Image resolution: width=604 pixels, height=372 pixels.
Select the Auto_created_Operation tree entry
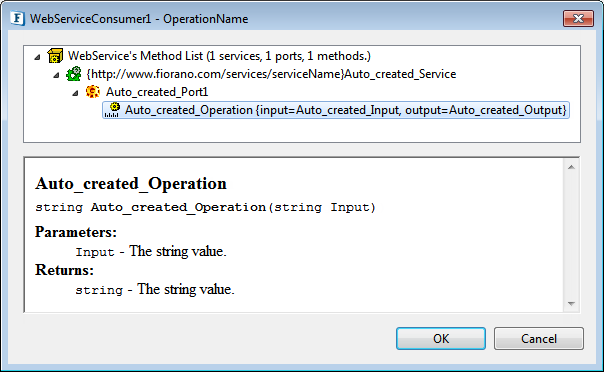point(345,110)
